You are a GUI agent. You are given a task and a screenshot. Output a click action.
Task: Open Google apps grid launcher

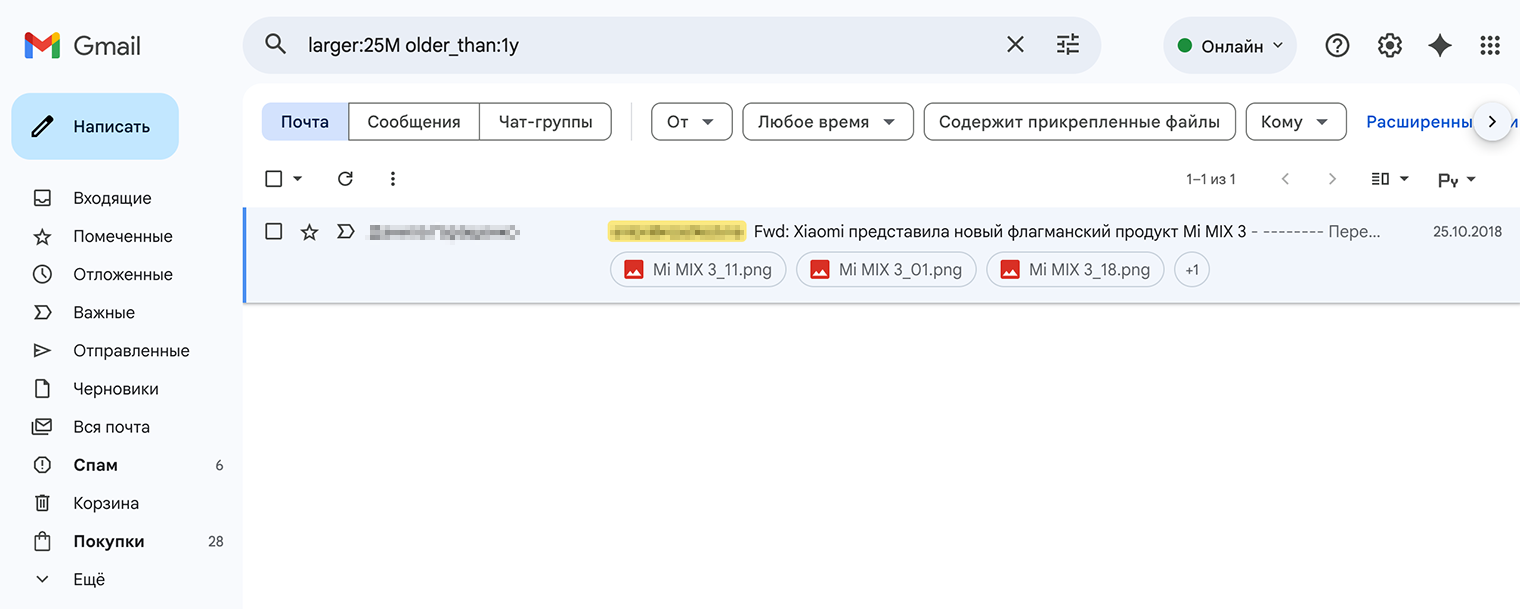tap(1490, 45)
